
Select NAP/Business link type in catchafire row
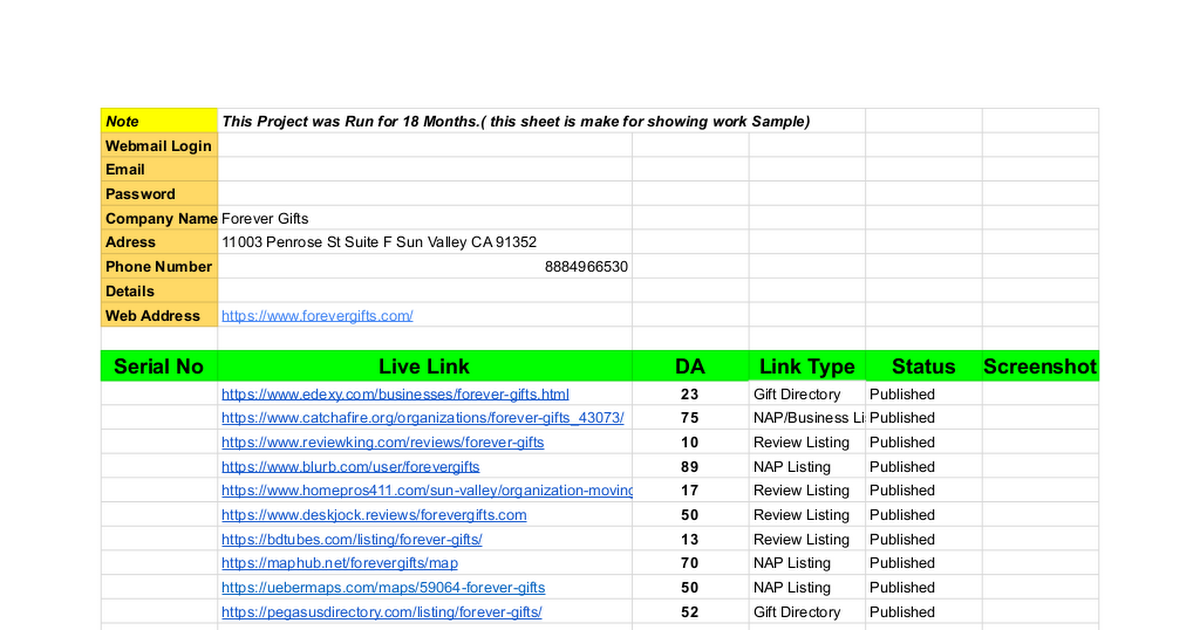[807, 418]
